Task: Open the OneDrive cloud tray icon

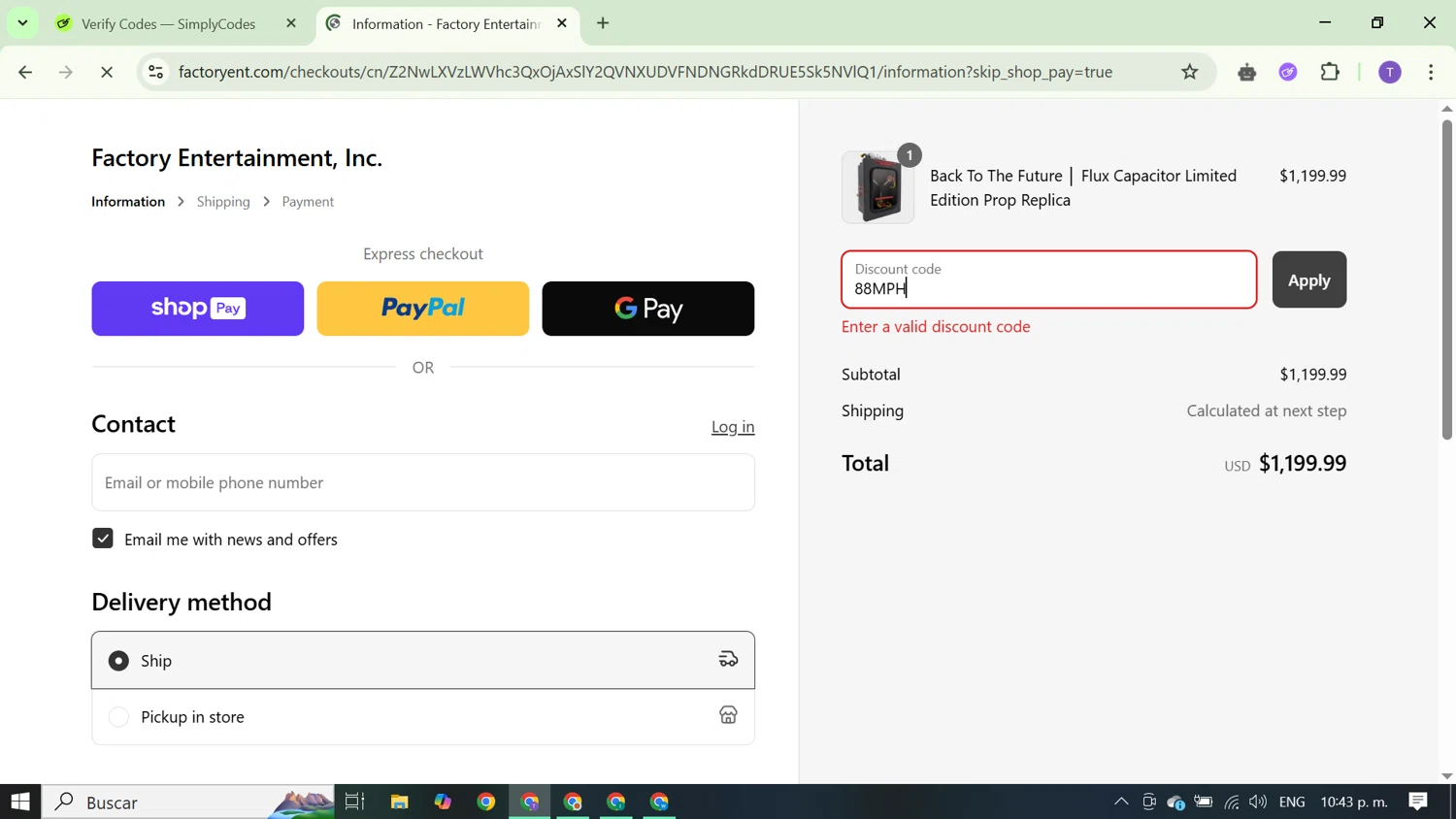Action: pyautogui.click(x=1175, y=802)
